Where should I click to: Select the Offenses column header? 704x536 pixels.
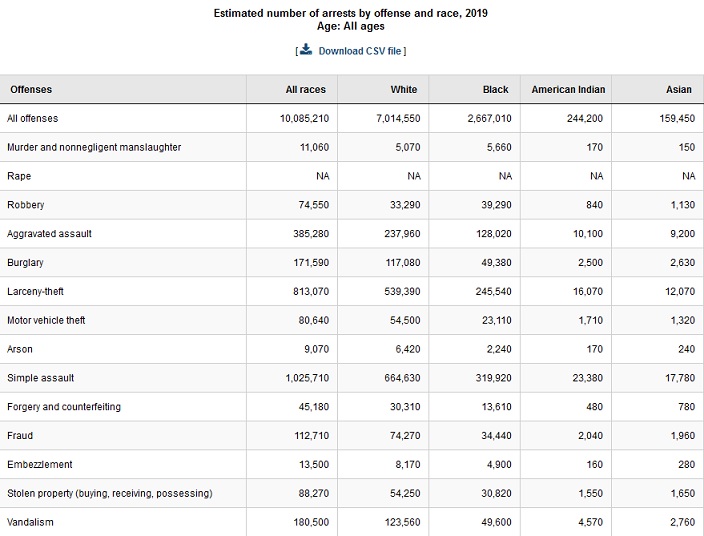[31, 90]
